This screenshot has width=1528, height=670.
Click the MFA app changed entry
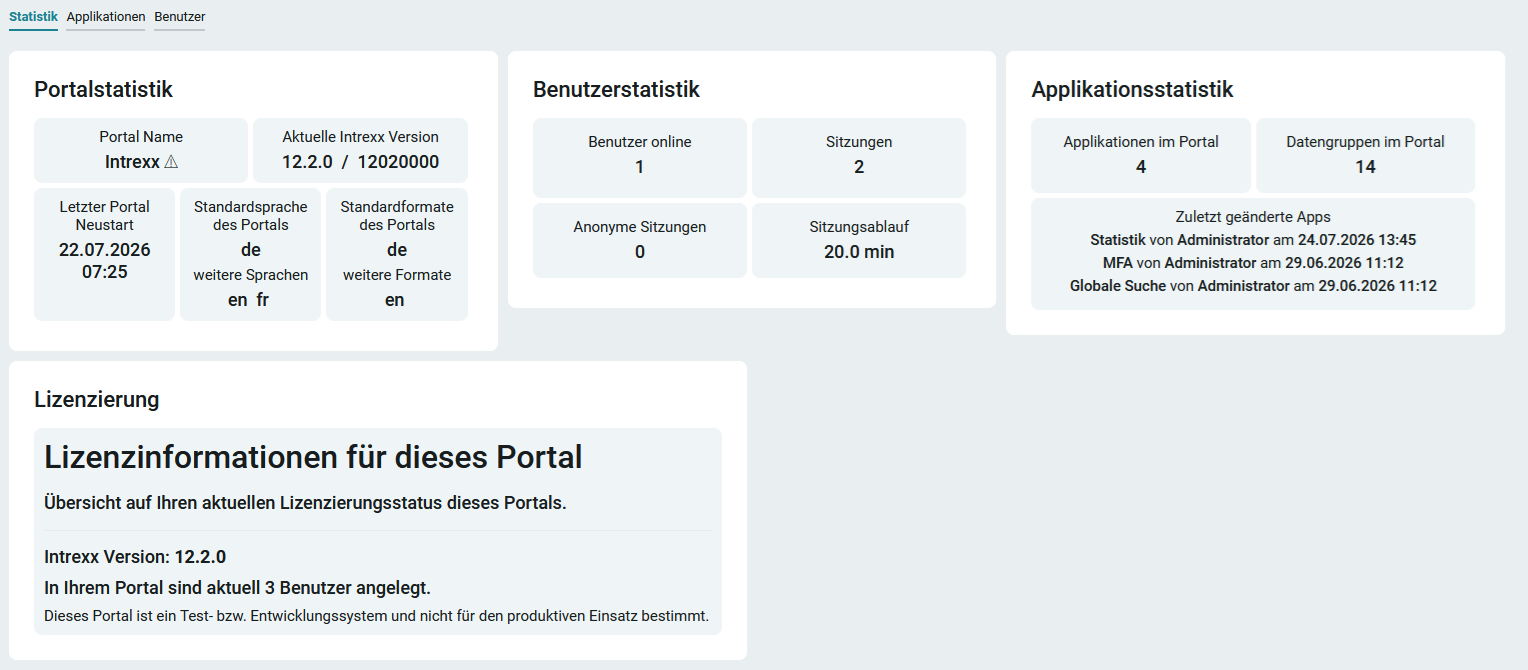[x=1253, y=263]
